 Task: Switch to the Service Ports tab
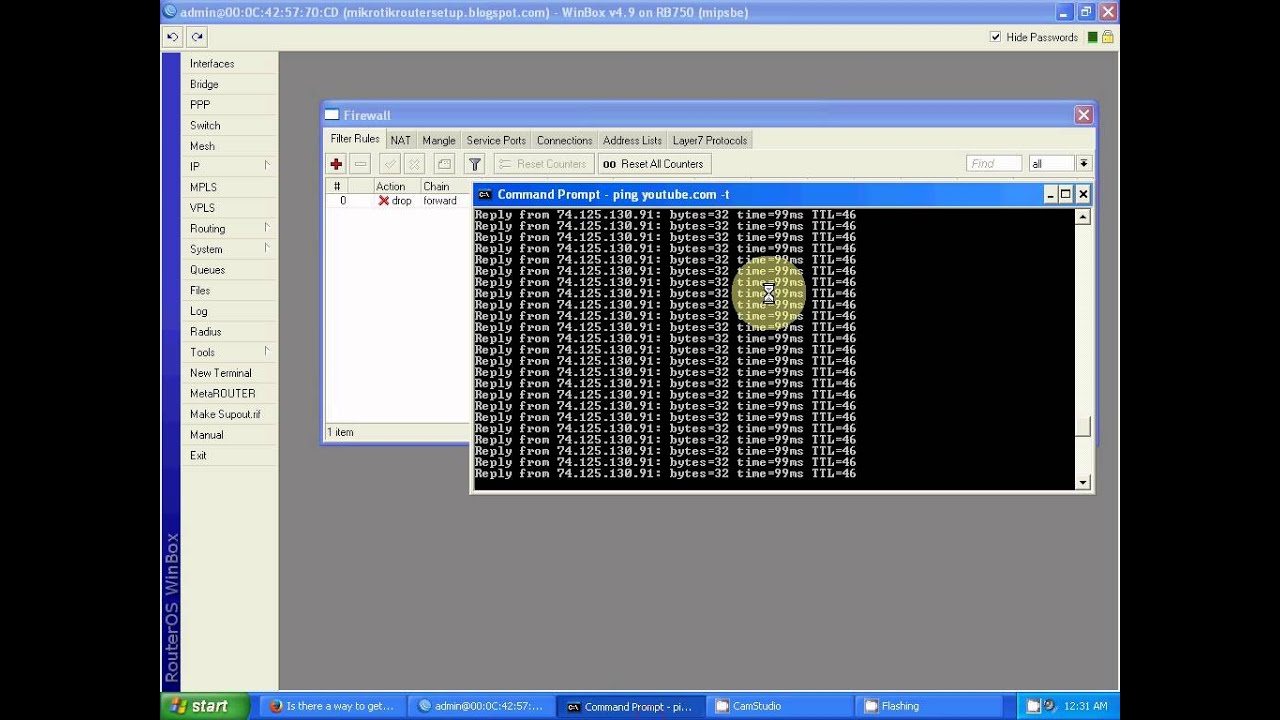click(x=495, y=140)
